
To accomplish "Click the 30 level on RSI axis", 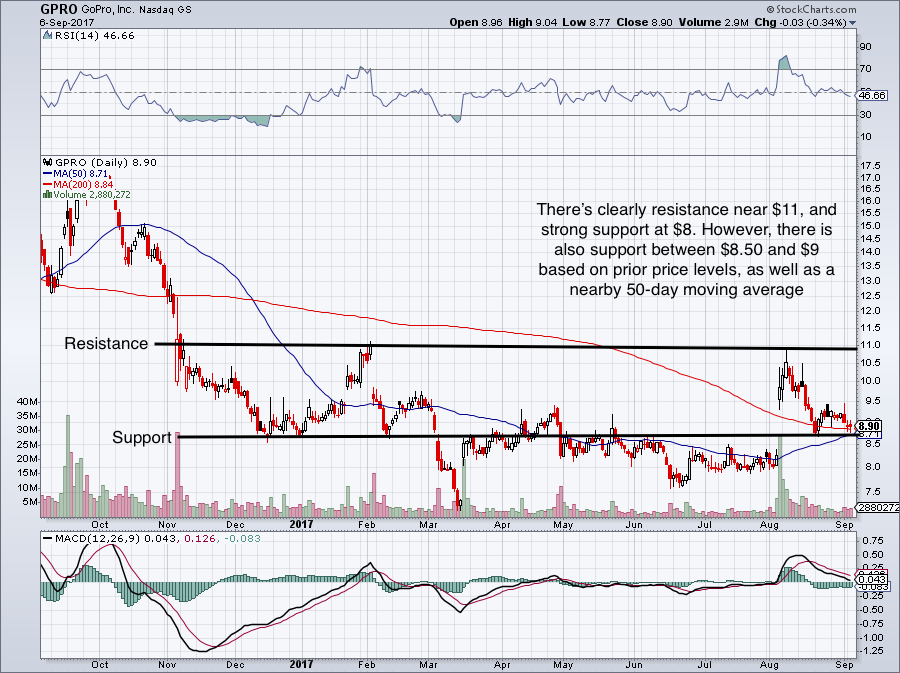I will 866,115.
